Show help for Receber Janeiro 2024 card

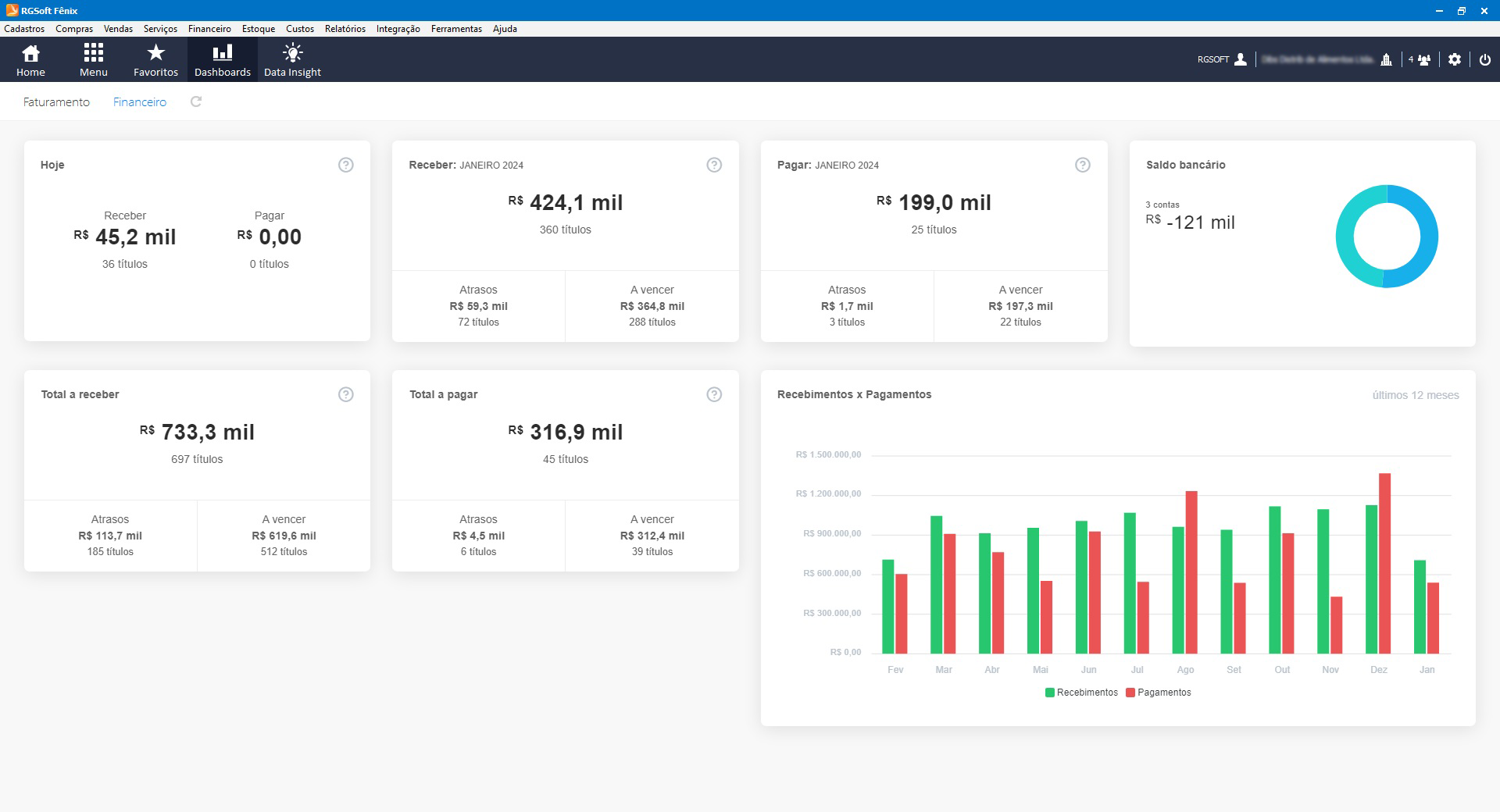pyautogui.click(x=714, y=165)
